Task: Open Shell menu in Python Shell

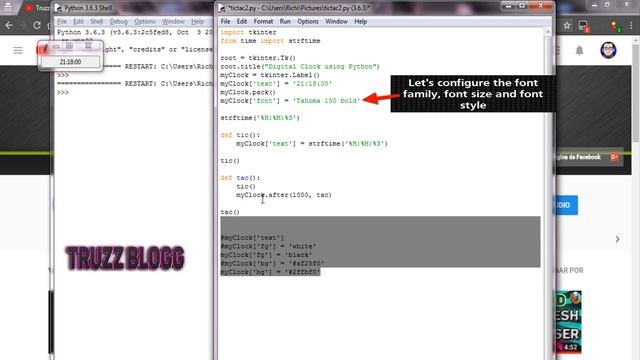Action: click(97, 21)
